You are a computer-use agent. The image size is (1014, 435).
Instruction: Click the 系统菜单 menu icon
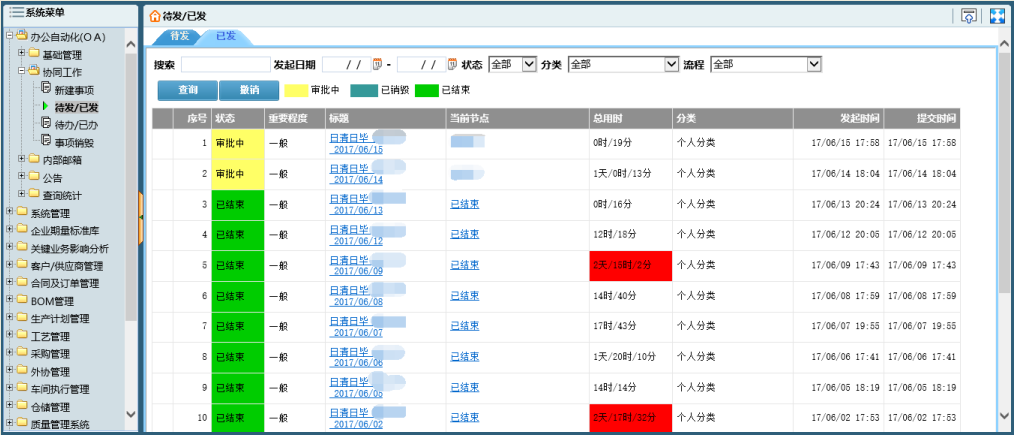pyautogui.click(x=17, y=11)
